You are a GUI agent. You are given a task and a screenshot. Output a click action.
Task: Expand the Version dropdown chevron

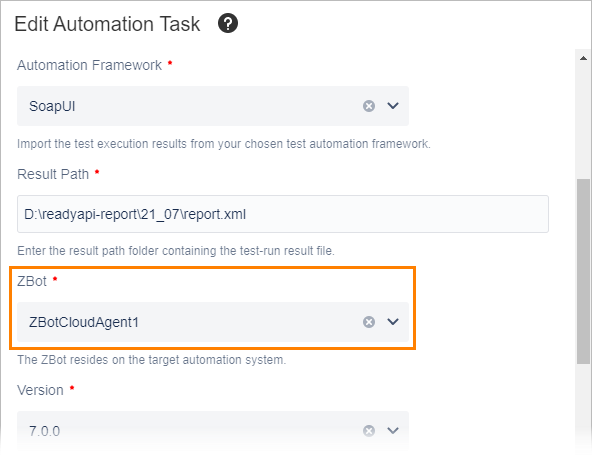pos(393,431)
